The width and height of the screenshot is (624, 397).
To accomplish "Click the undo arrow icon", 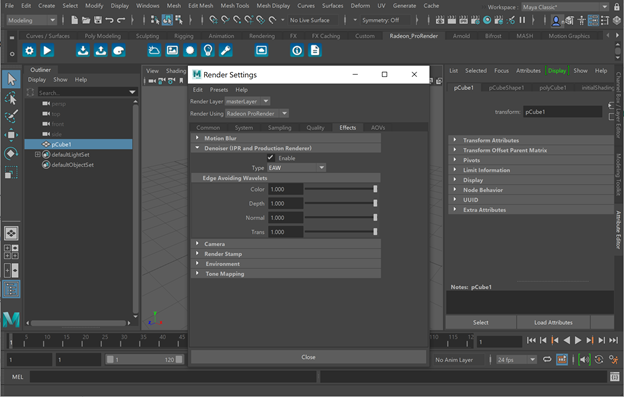I will [x=109, y=20].
